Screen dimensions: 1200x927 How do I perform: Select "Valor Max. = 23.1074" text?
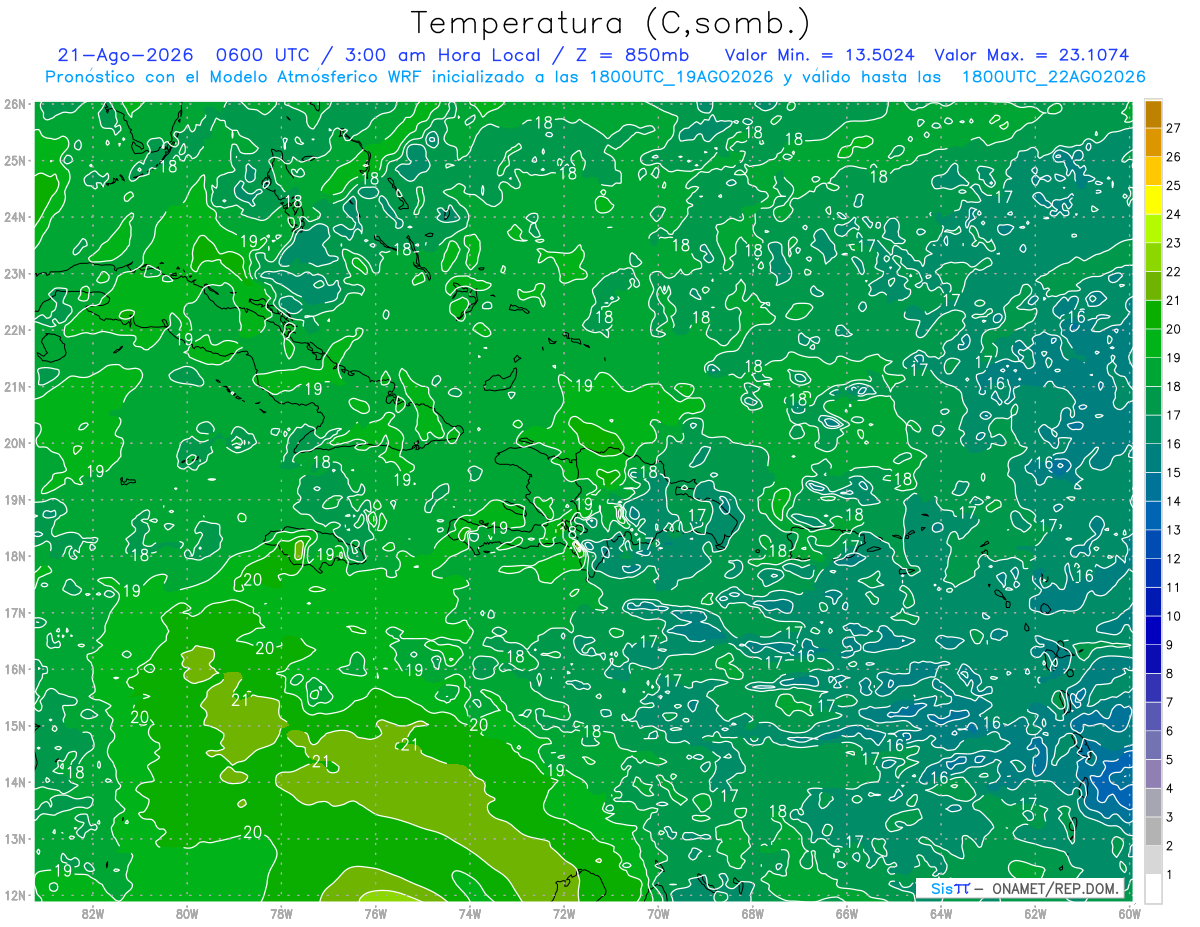coord(1031,55)
